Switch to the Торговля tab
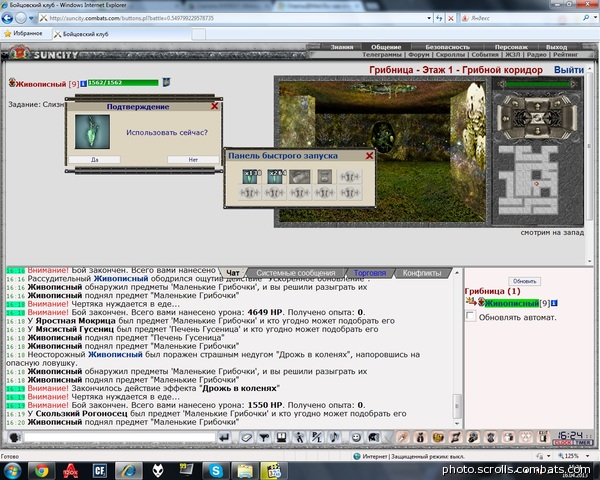The height and width of the screenshot is (480, 600). pos(370,273)
